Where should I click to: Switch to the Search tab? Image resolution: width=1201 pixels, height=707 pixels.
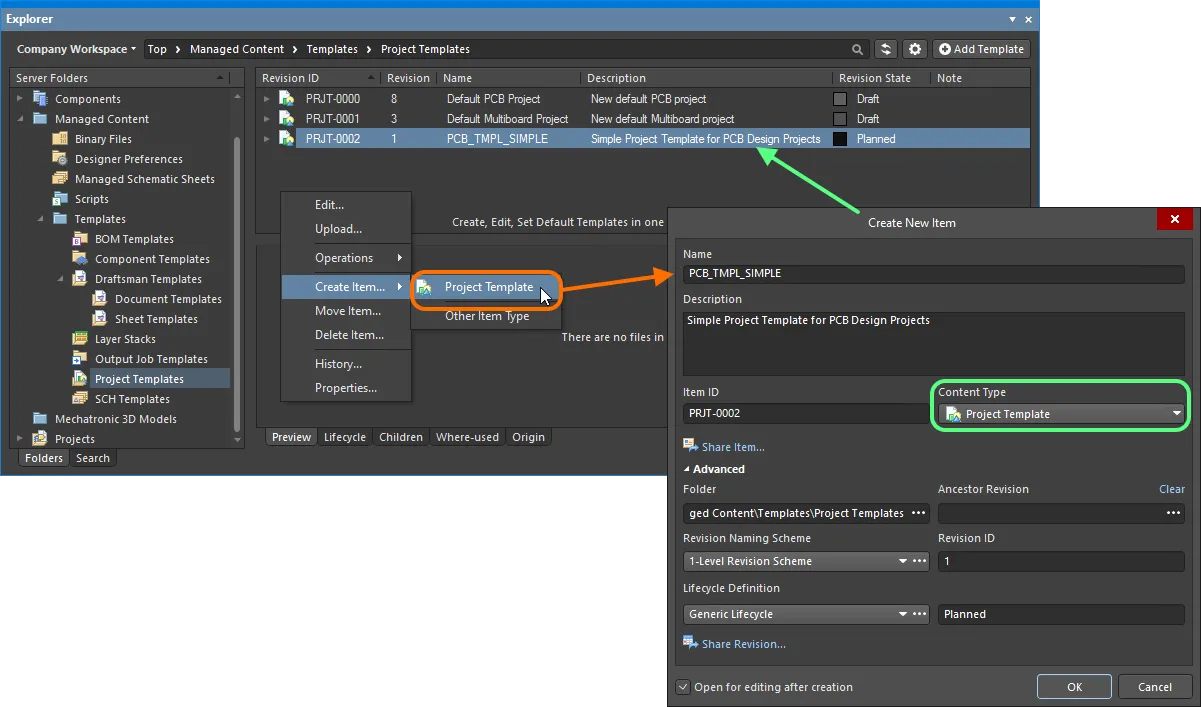tap(93, 458)
